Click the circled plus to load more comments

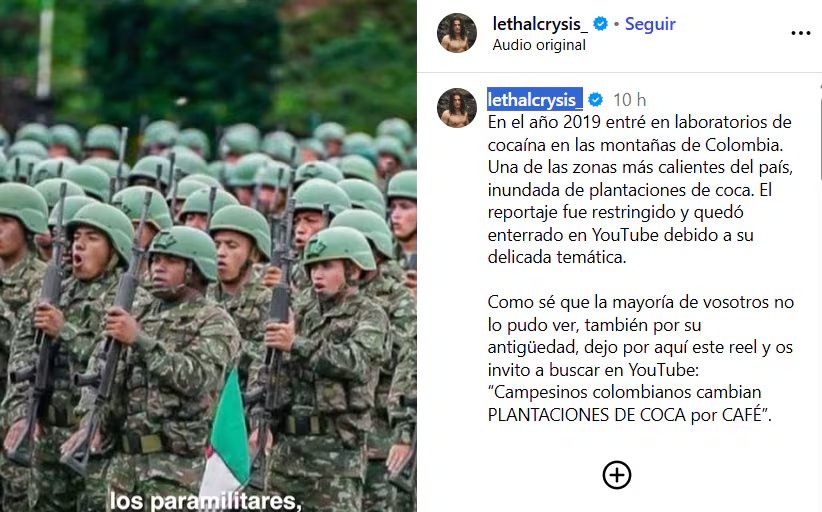616,475
